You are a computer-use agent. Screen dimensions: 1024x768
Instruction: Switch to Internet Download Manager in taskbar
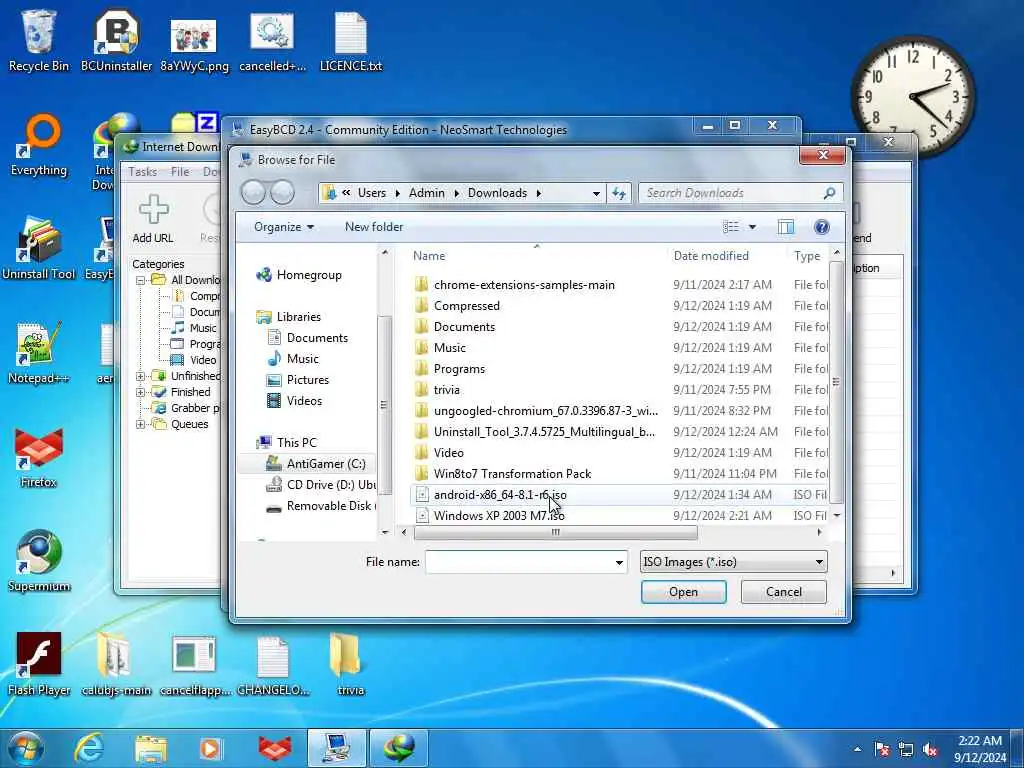(399, 748)
